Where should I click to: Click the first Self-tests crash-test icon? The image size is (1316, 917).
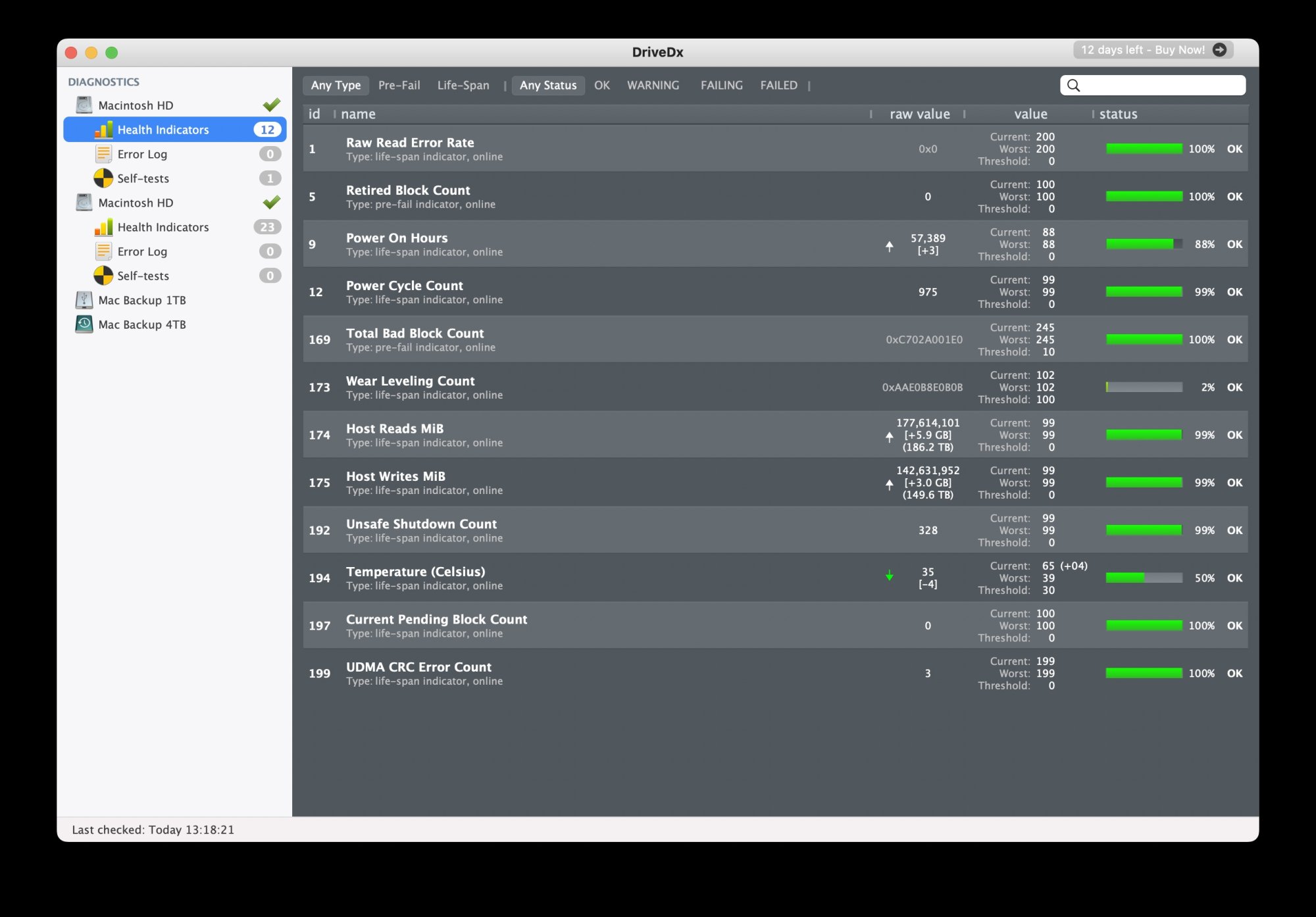point(103,178)
